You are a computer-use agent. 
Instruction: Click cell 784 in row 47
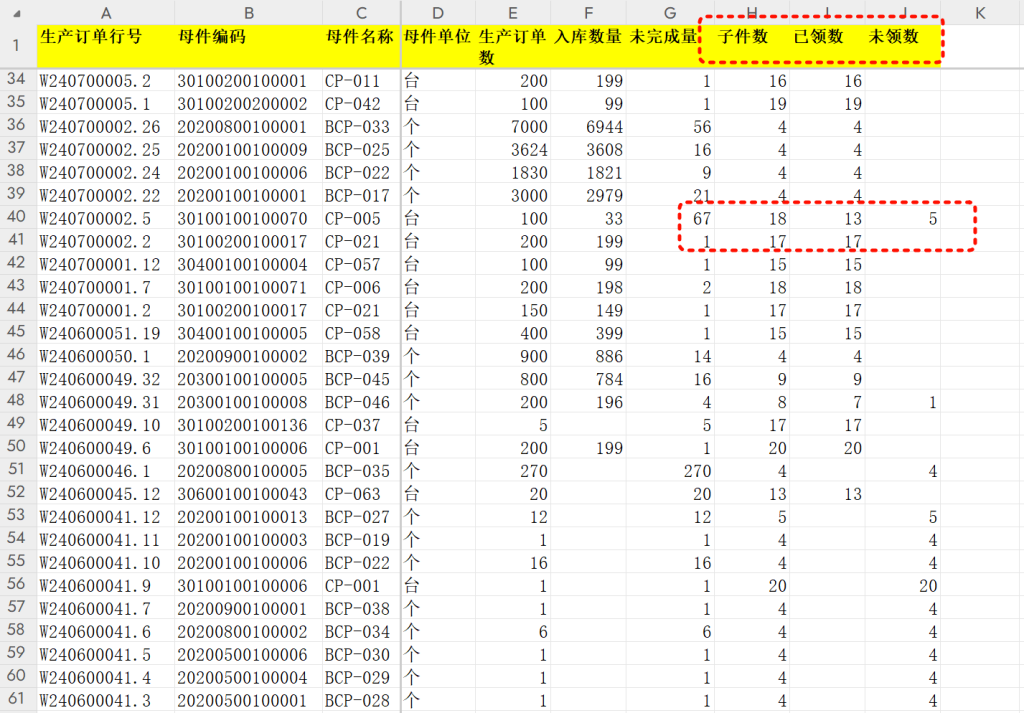click(x=588, y=379)
